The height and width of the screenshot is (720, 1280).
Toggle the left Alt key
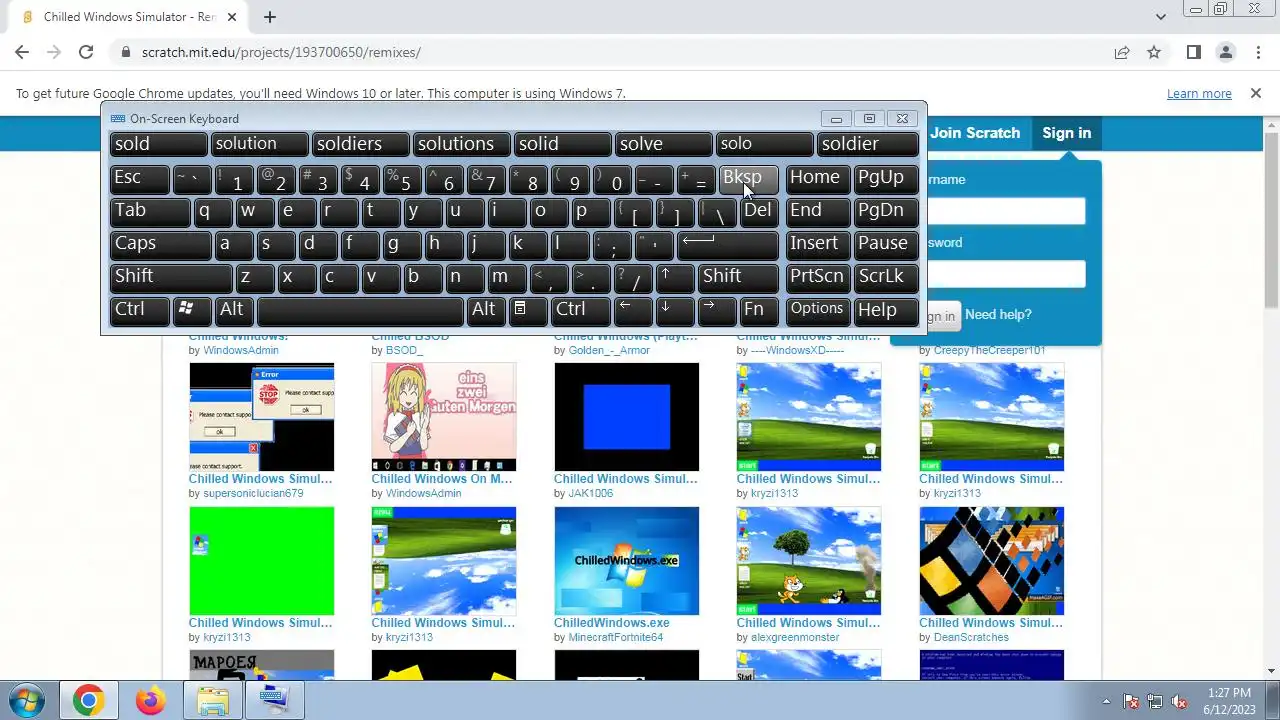(x=234, y=310)
